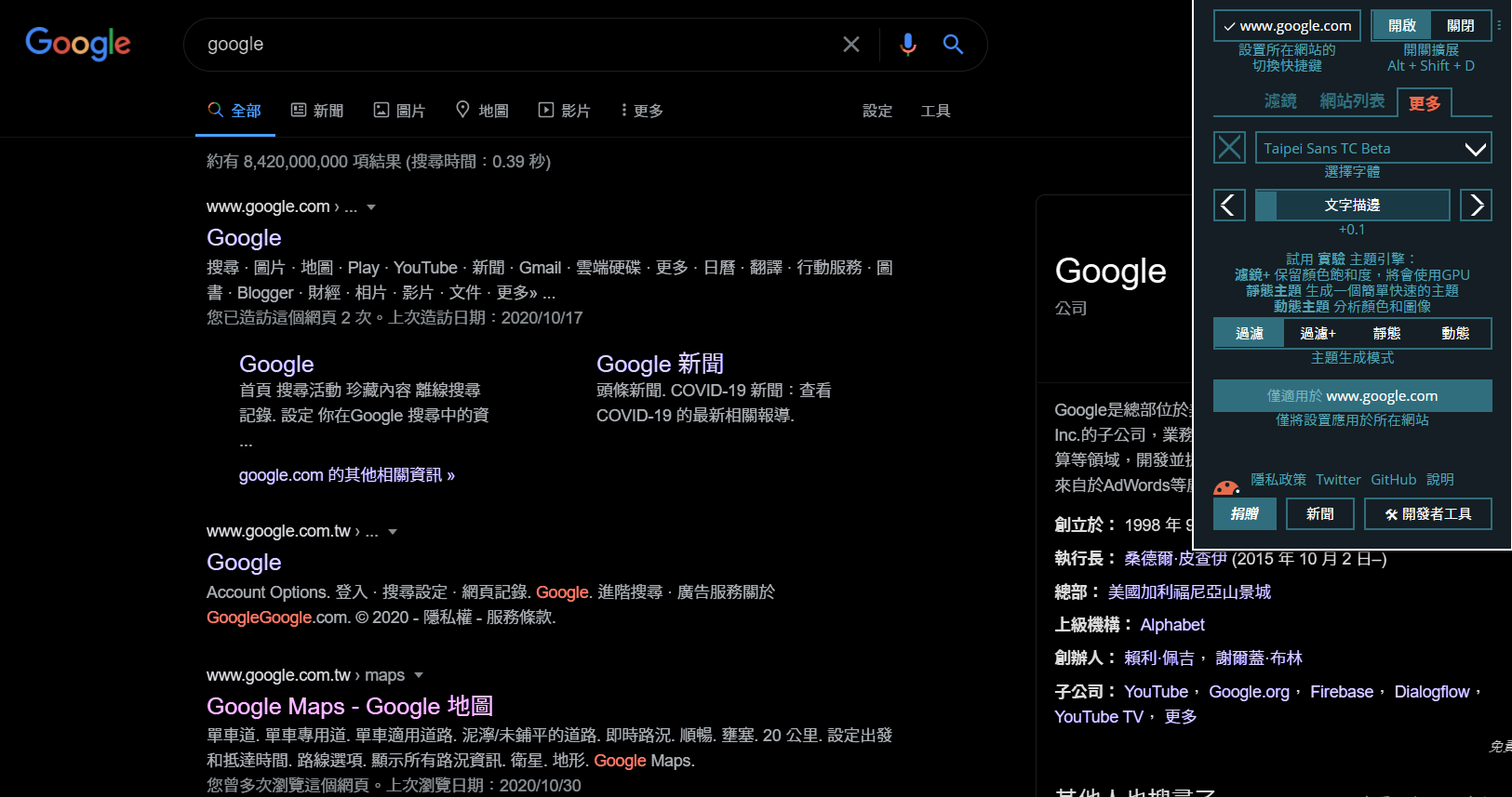Screen dimensions: 1512x797
Task: Open 賴利·佩吉 founder link
Action: point(1159,658)
